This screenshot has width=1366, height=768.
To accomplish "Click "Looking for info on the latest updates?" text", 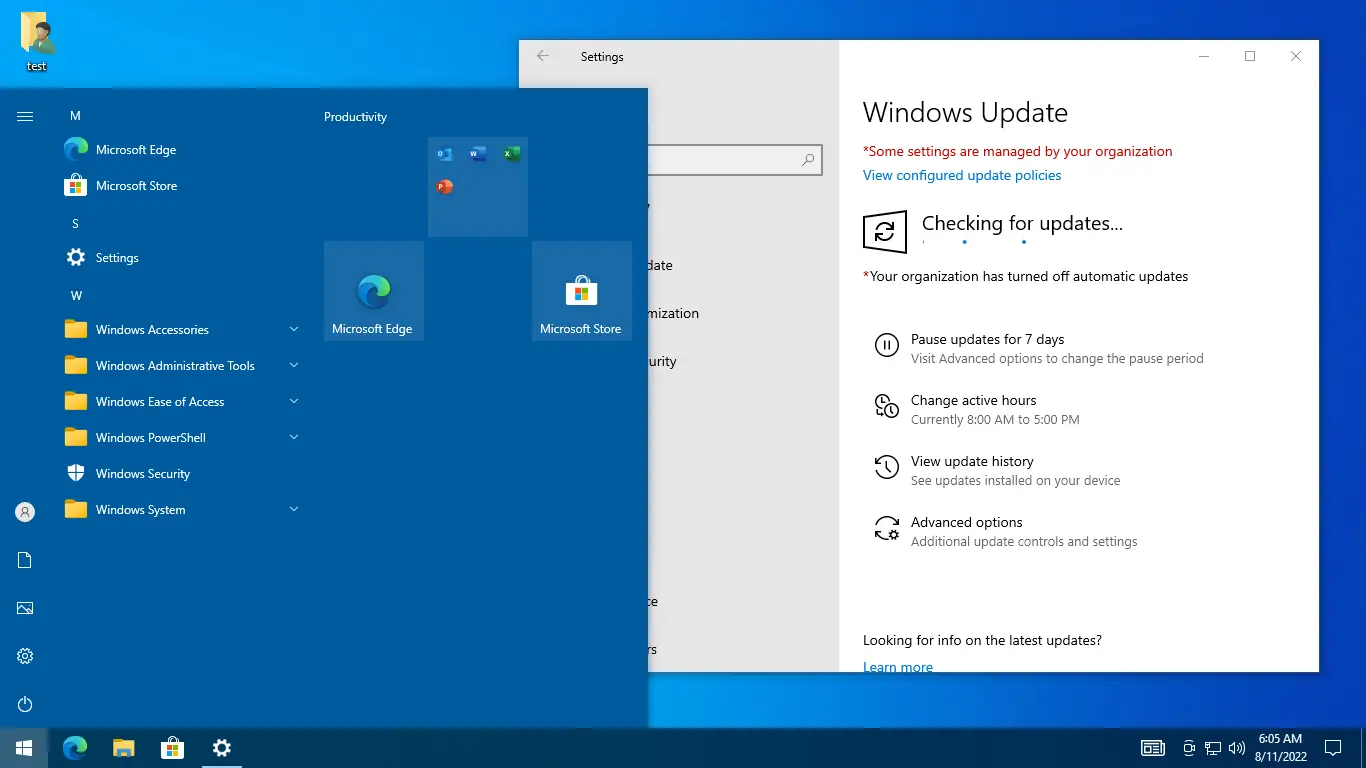I will click(x=982, y=640).
